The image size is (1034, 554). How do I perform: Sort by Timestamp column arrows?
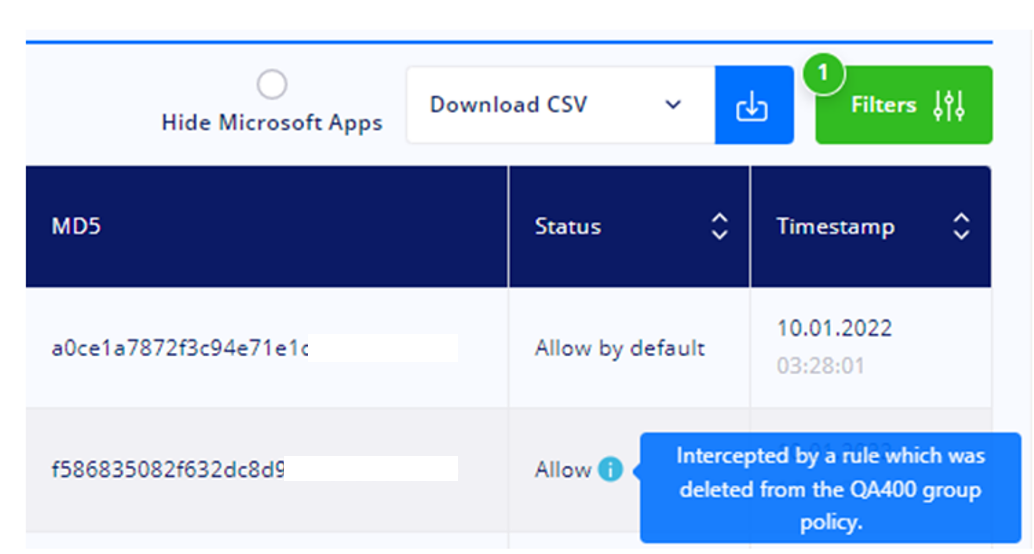[961, 226]
